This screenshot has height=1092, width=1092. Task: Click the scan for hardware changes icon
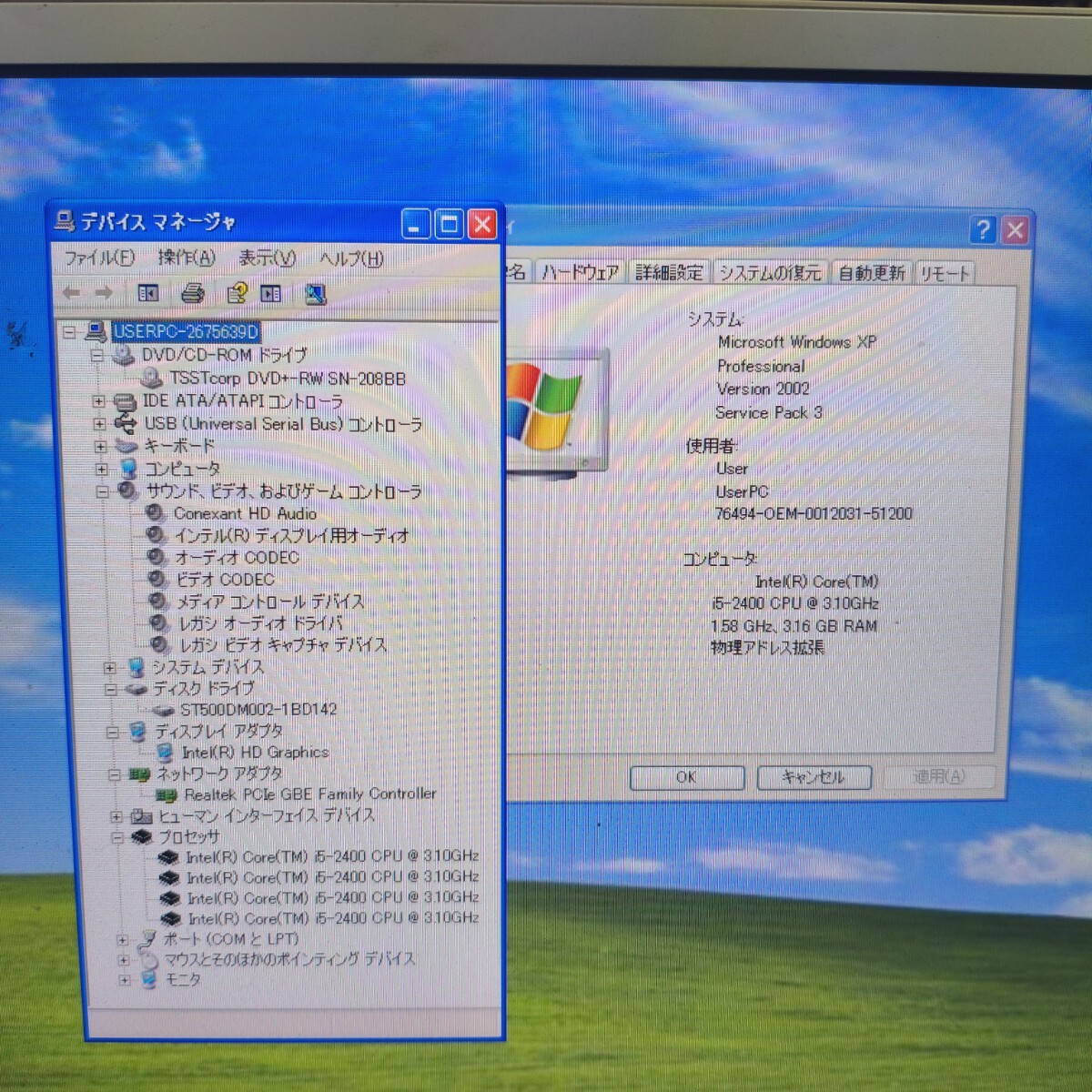[x=315, y=294]
